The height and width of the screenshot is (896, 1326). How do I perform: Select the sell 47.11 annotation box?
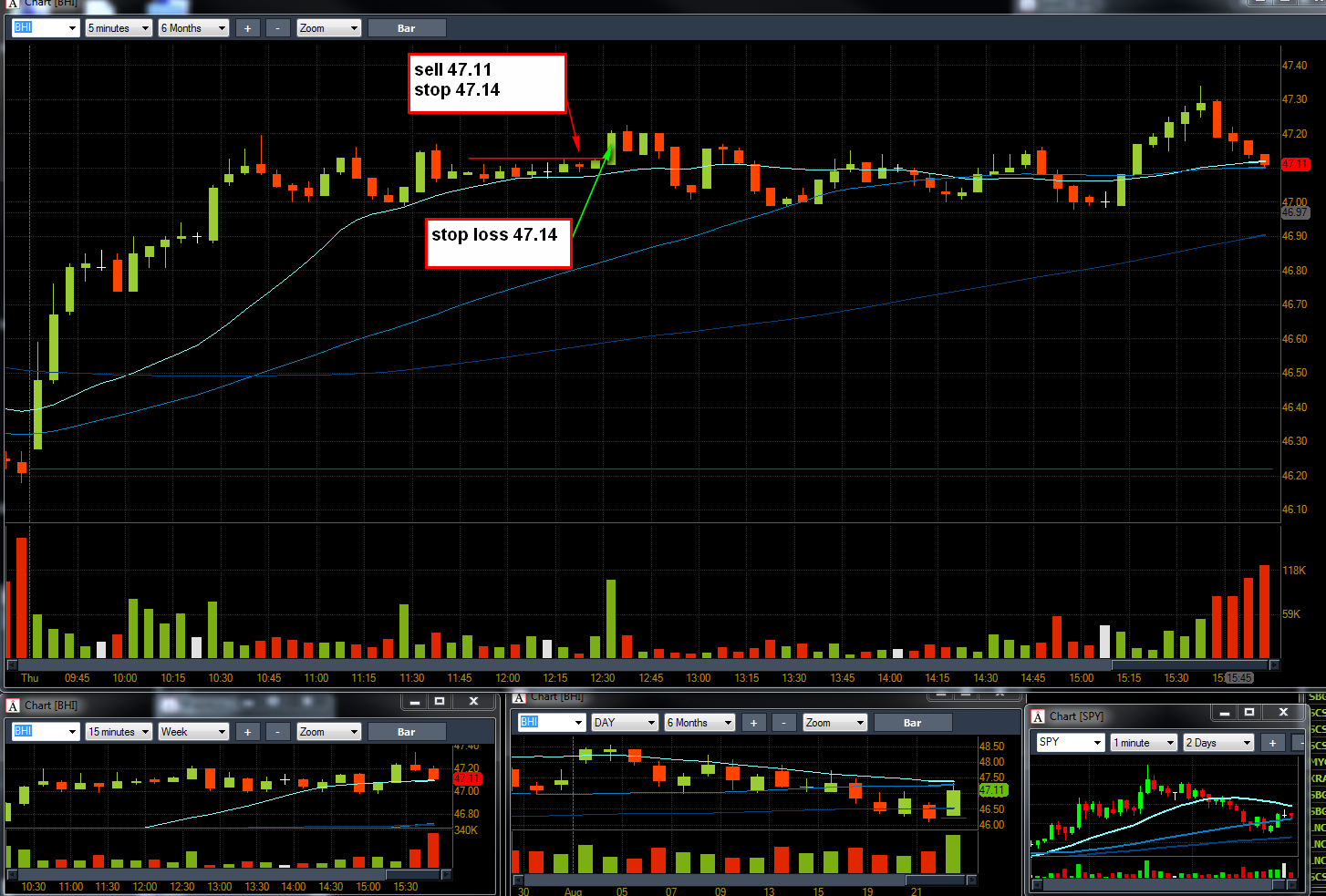(487, 84)
